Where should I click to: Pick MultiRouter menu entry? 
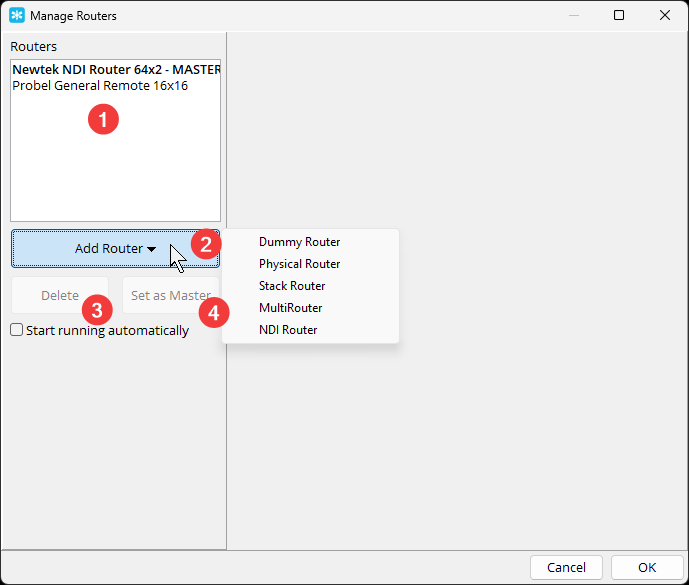coord(310,308)
